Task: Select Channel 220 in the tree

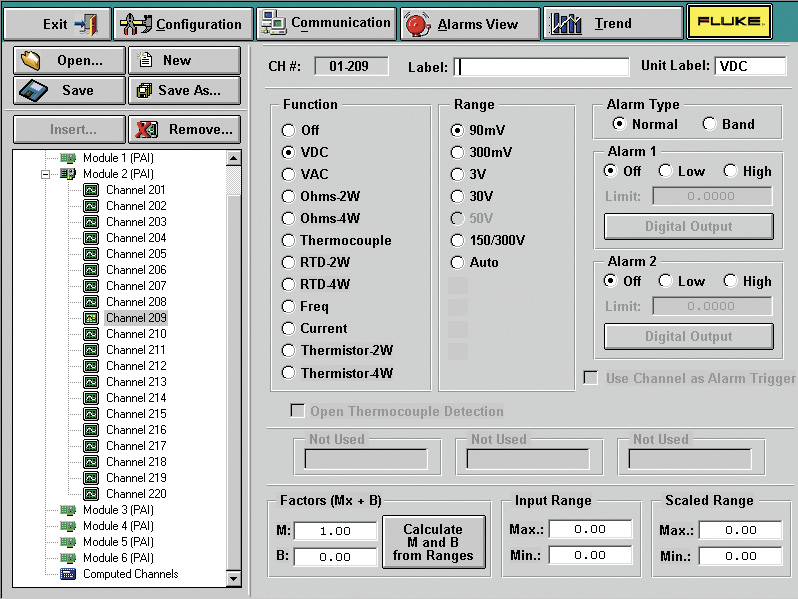Action: point(136,494)
